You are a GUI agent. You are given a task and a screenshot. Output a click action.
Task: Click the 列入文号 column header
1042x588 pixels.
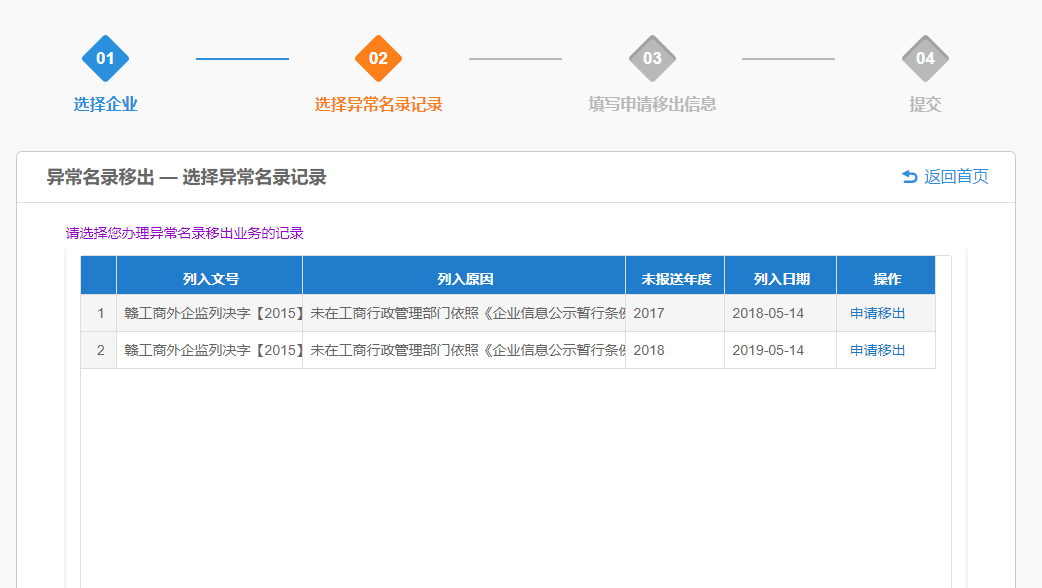(210, 279)
